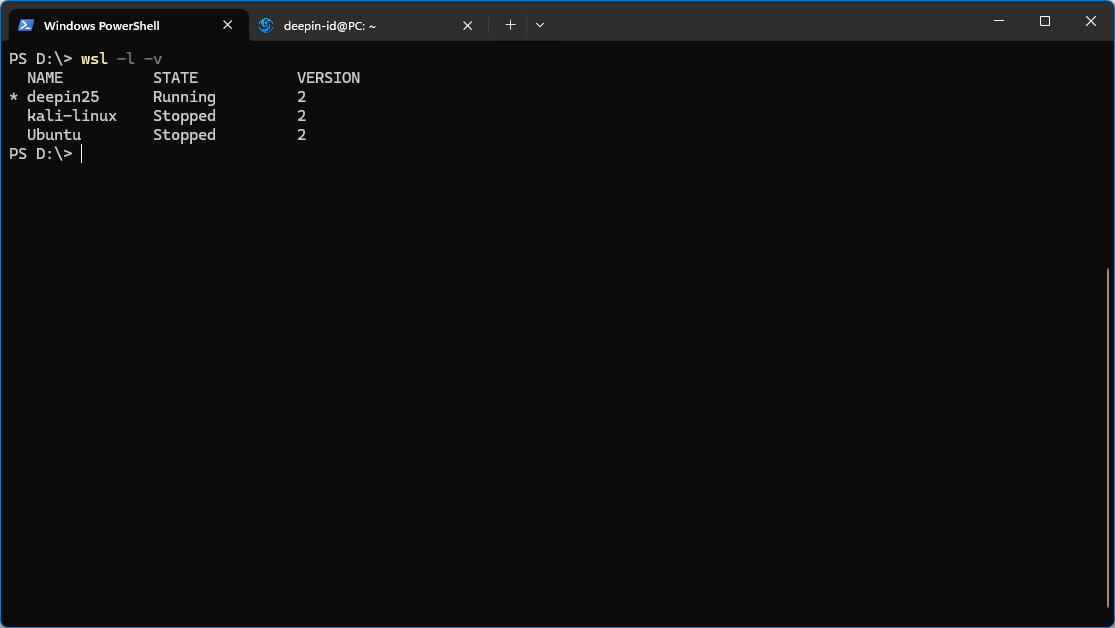Expand the new tab profile dropdown
The height and width of the screenshot is (628, 1115).
click(540, 25)
